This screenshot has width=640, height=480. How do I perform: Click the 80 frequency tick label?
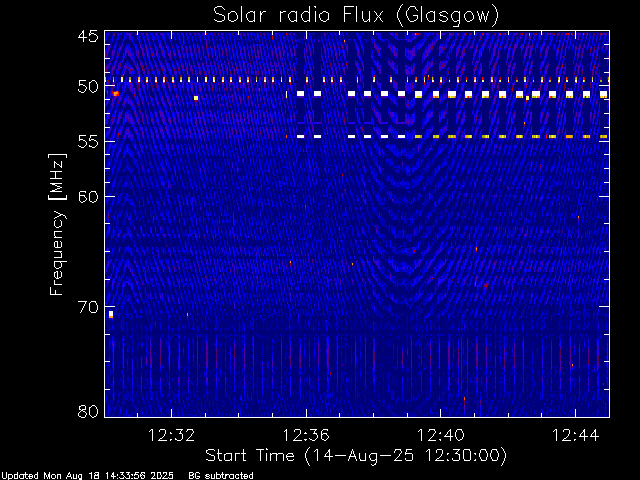(x=88, y=411)
